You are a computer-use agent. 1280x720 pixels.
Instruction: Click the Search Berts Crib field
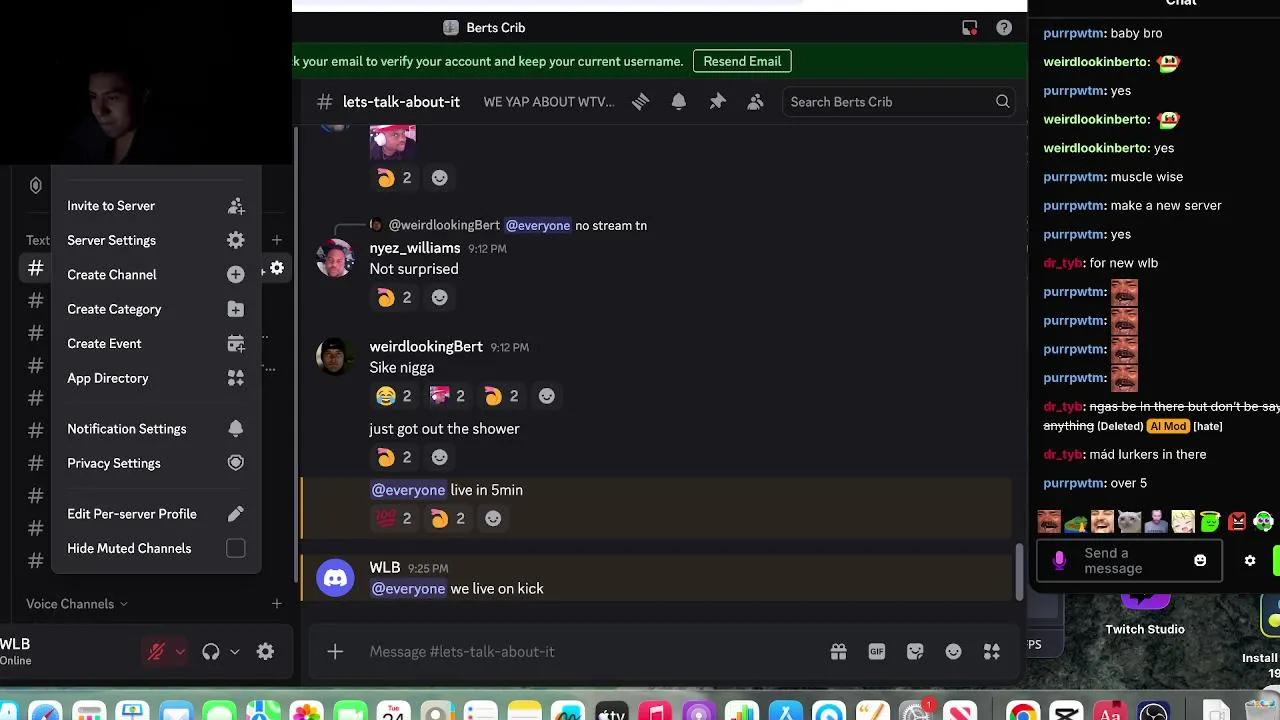pyautogui.click(x=897, y=102)
